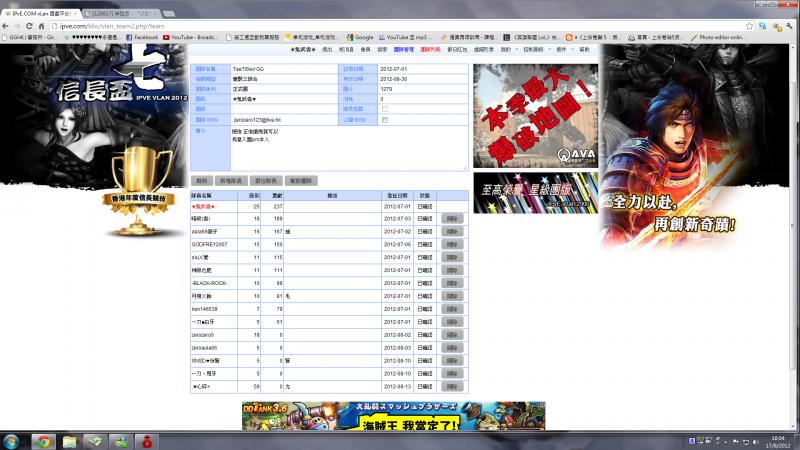Open the home page with the house icon
This screenshot has width=800, height=450.
point(41,26)
